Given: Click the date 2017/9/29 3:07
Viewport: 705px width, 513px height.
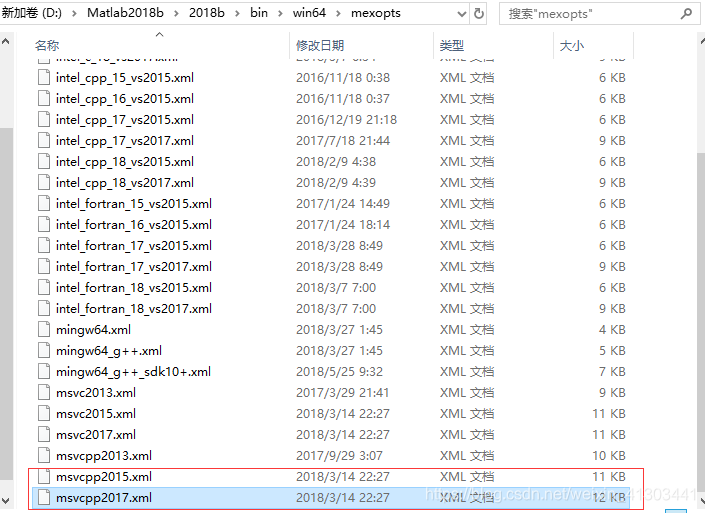Looking at the screenshot, I should point(339,456).
